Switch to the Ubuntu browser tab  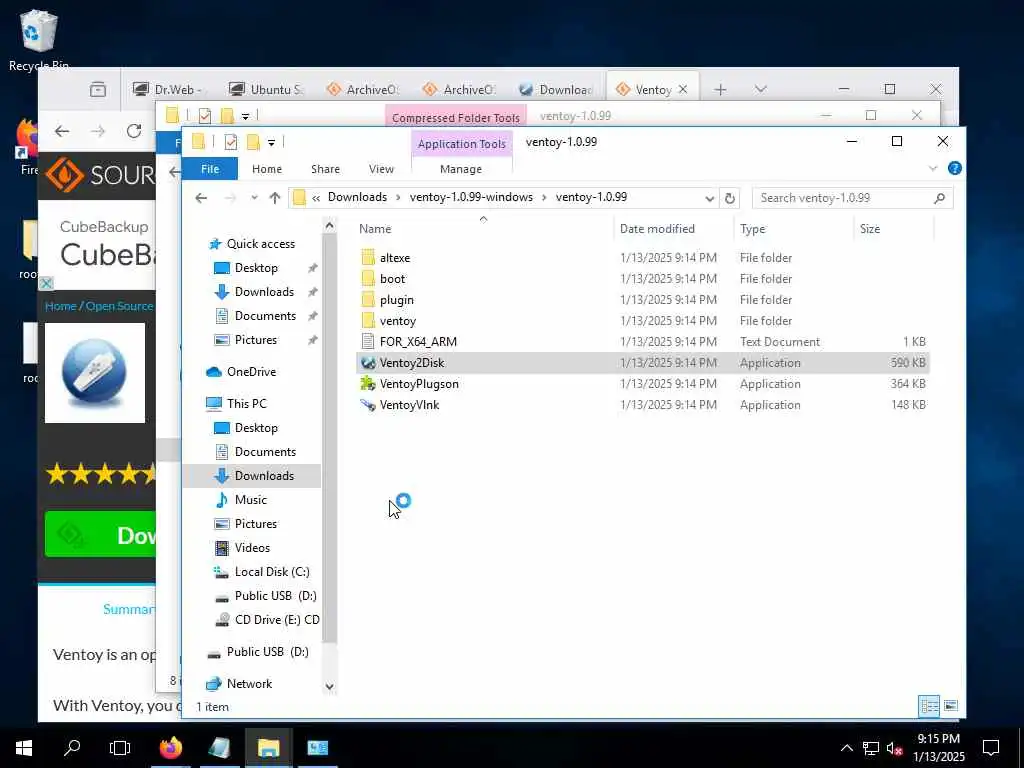pyautogui.click(x=268, y=89)
